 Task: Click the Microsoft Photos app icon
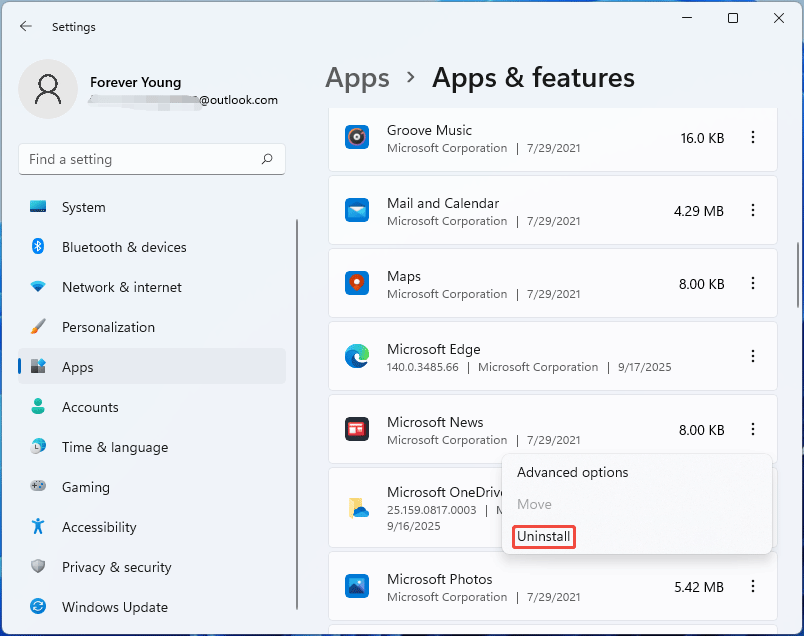pos(357,586)
